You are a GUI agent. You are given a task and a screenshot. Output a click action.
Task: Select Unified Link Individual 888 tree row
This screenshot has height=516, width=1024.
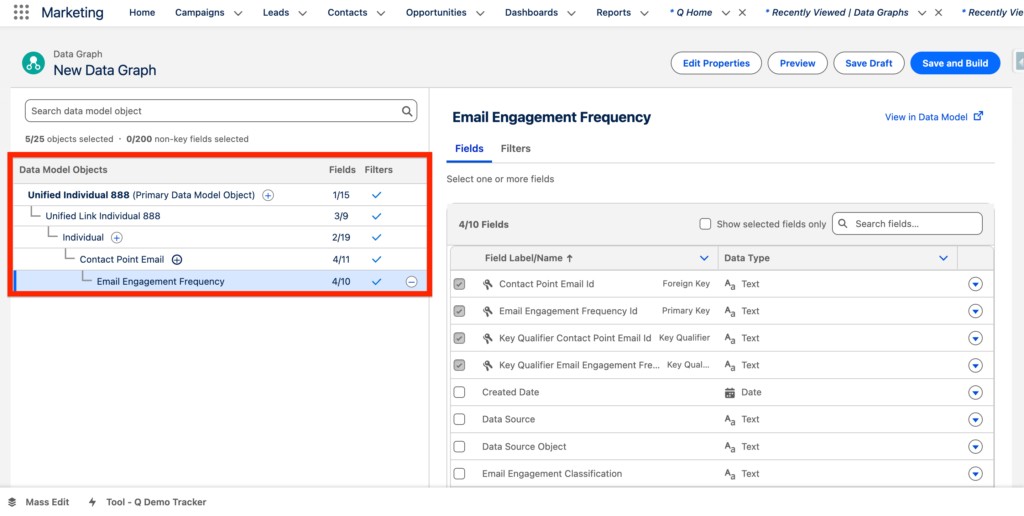point(102,216)
